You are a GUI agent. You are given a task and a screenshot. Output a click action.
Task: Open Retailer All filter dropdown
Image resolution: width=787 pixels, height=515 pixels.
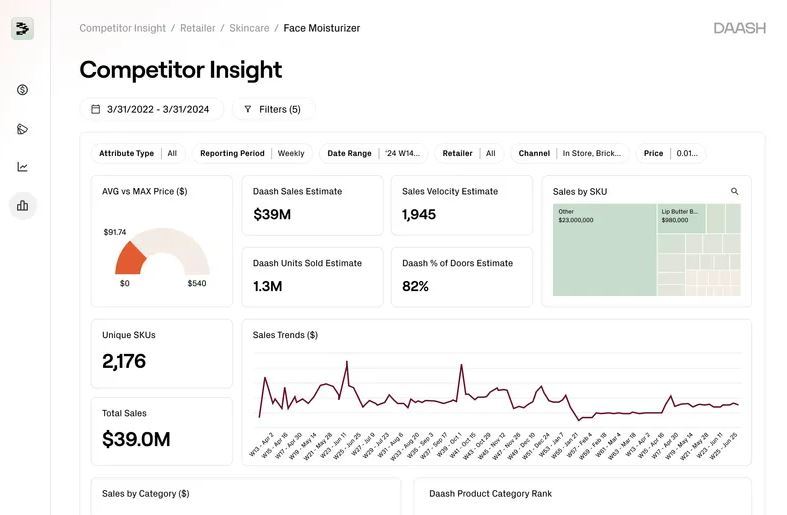pyautogui.click(x=469, y=153)
